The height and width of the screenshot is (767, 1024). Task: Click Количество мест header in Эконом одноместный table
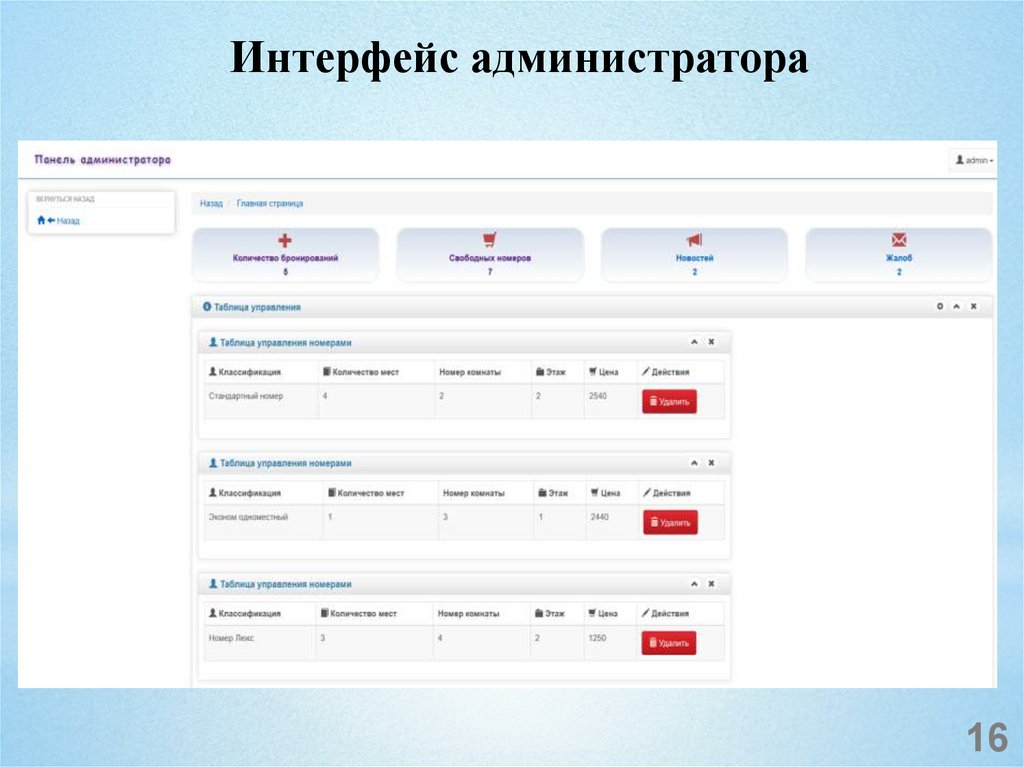coord(366,493)
